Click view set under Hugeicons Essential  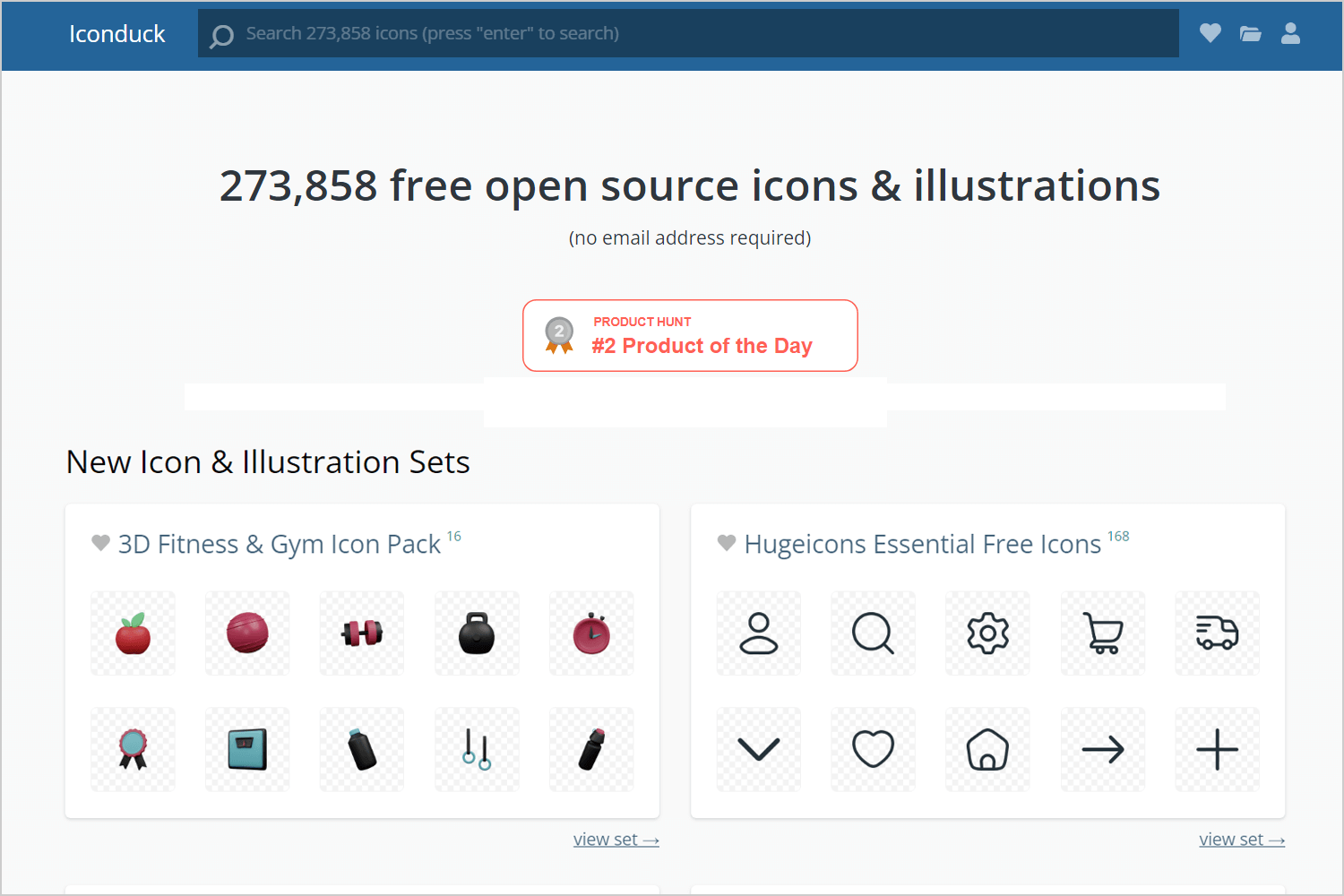[x=1242, y=840]
